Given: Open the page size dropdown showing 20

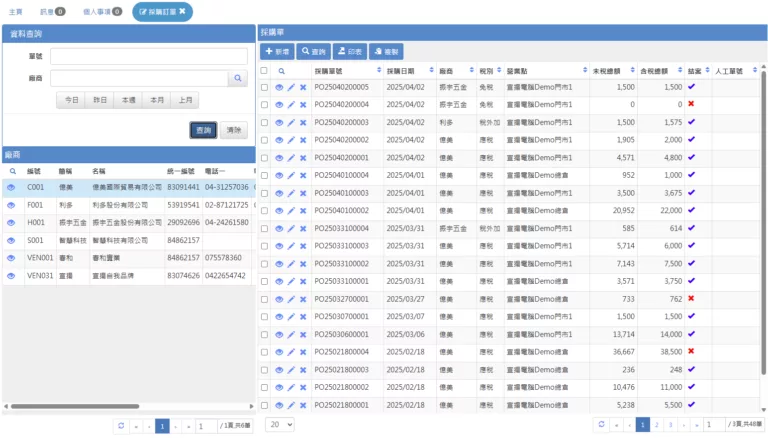Looking at the screenshot, I should pyautogui.click(x=280, y=424).
